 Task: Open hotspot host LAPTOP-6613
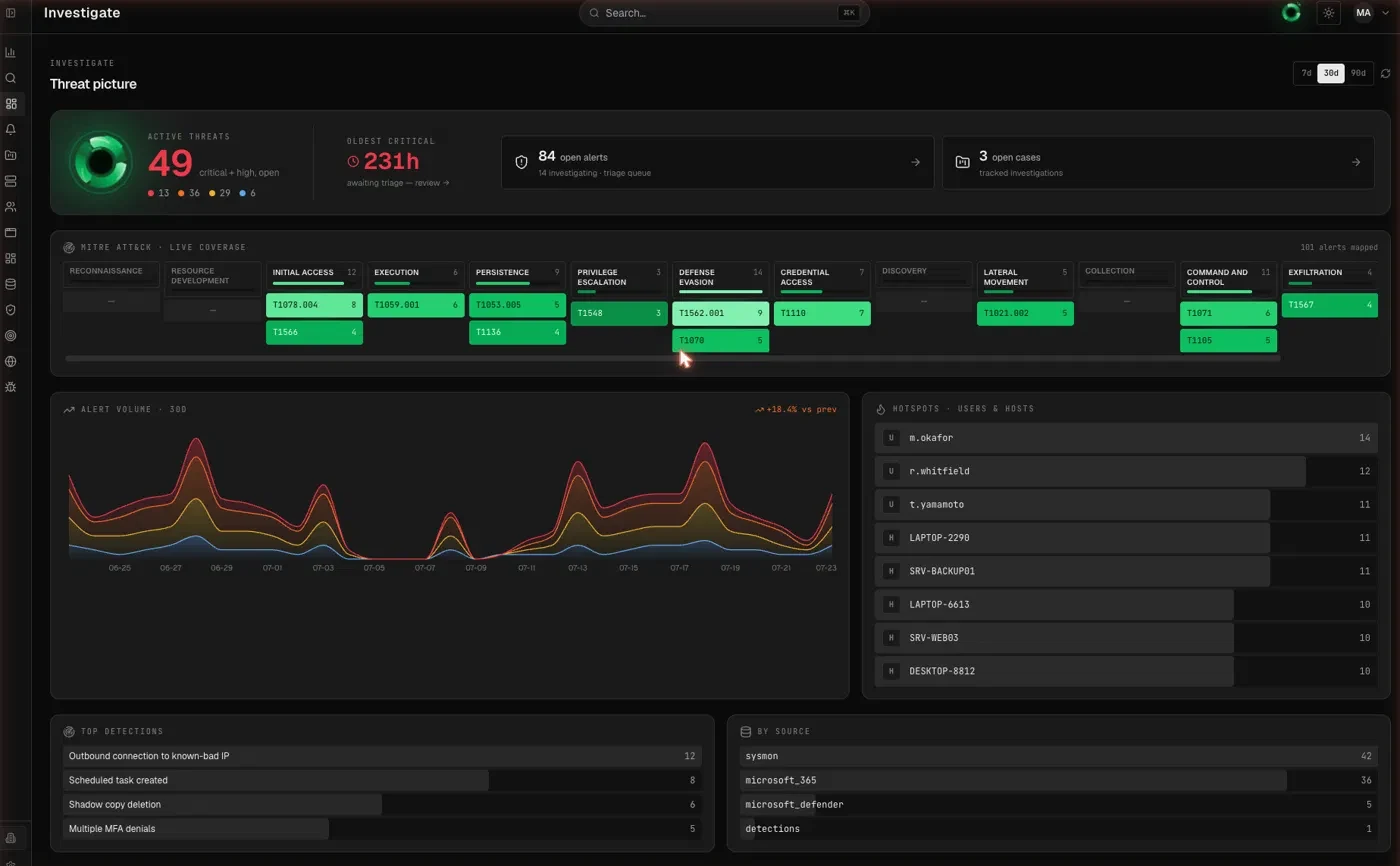click(1126, 605)
